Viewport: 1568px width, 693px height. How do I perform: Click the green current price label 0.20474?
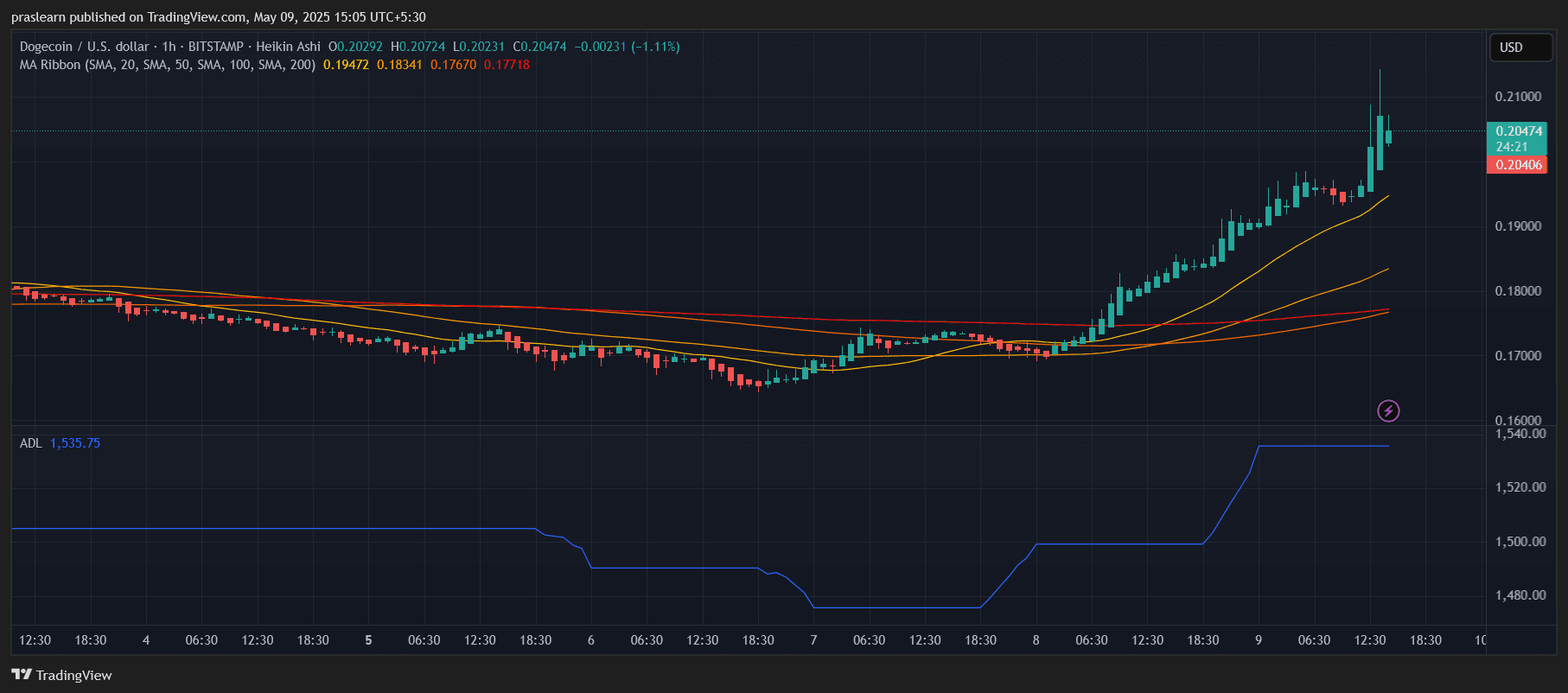pos(1518,131)
